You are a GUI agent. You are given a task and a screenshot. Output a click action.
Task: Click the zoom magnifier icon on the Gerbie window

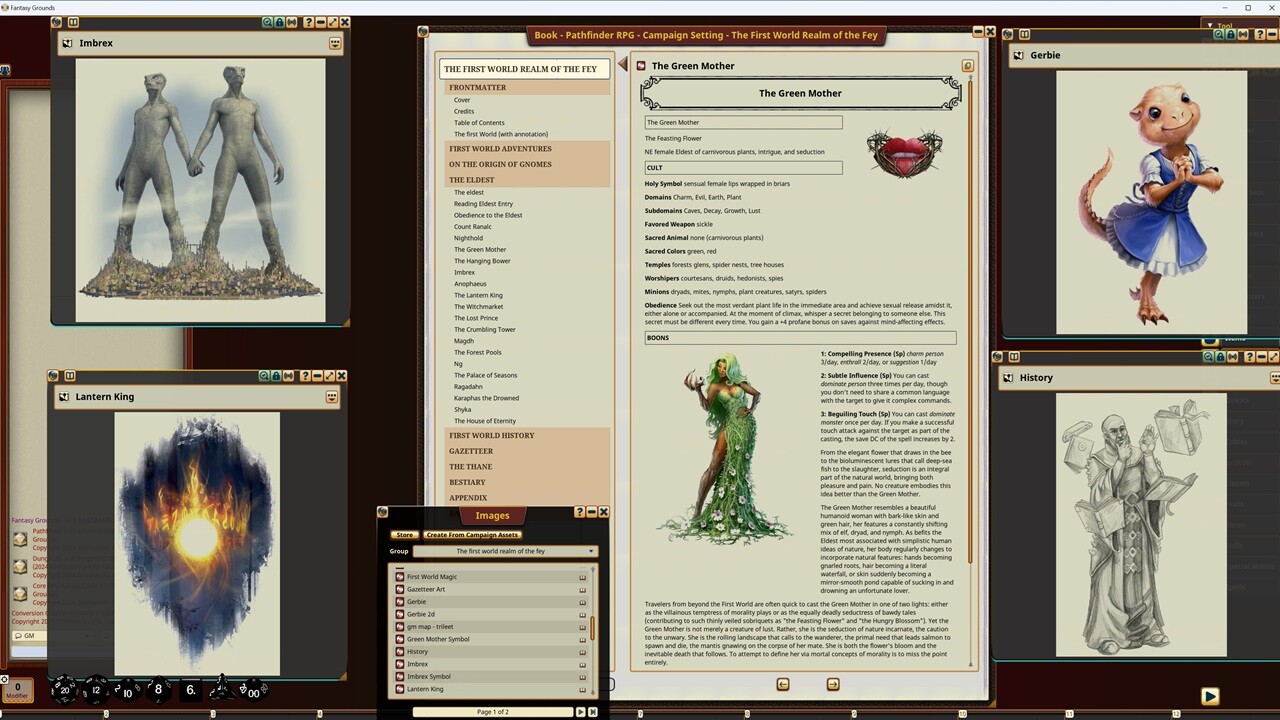point(1218,33)
